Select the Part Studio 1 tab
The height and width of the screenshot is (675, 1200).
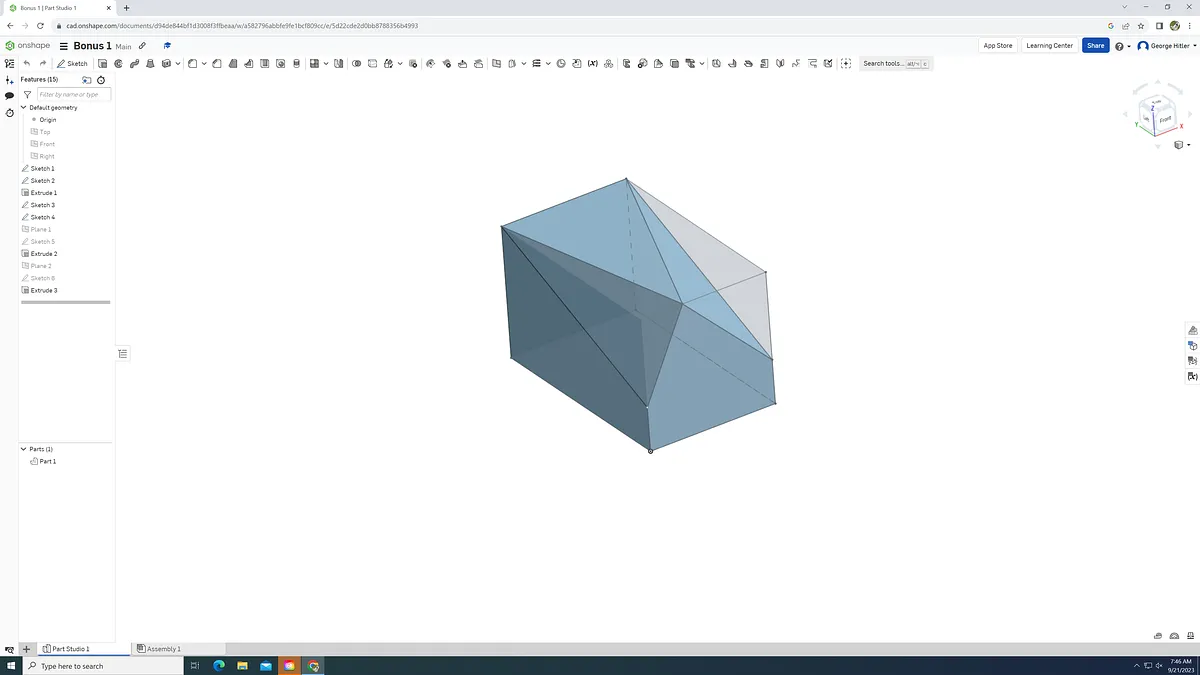pos(70,649)
